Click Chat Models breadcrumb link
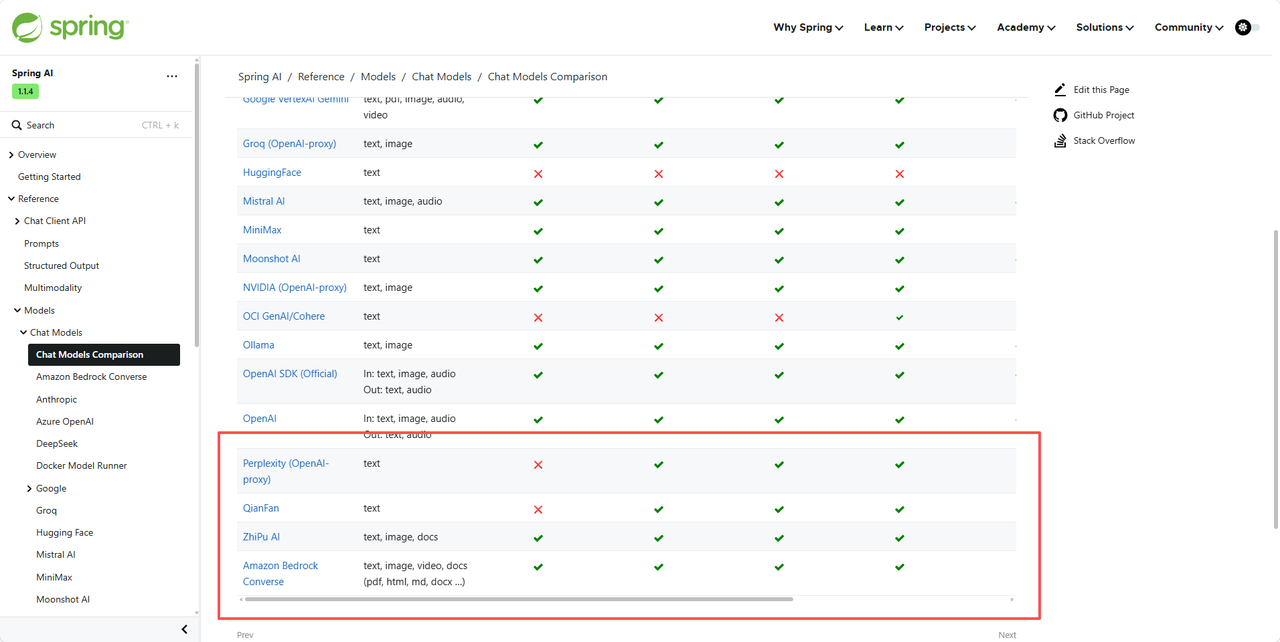 pos(442,77)
